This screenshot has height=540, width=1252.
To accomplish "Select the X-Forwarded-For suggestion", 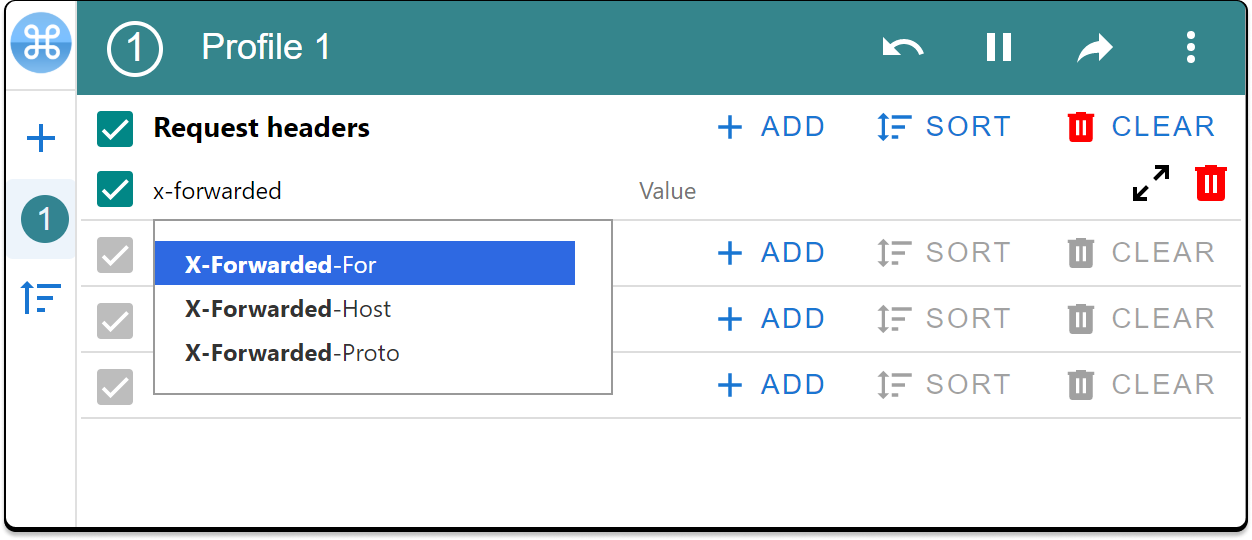I will pyautogui.click(x=364, y=264).
